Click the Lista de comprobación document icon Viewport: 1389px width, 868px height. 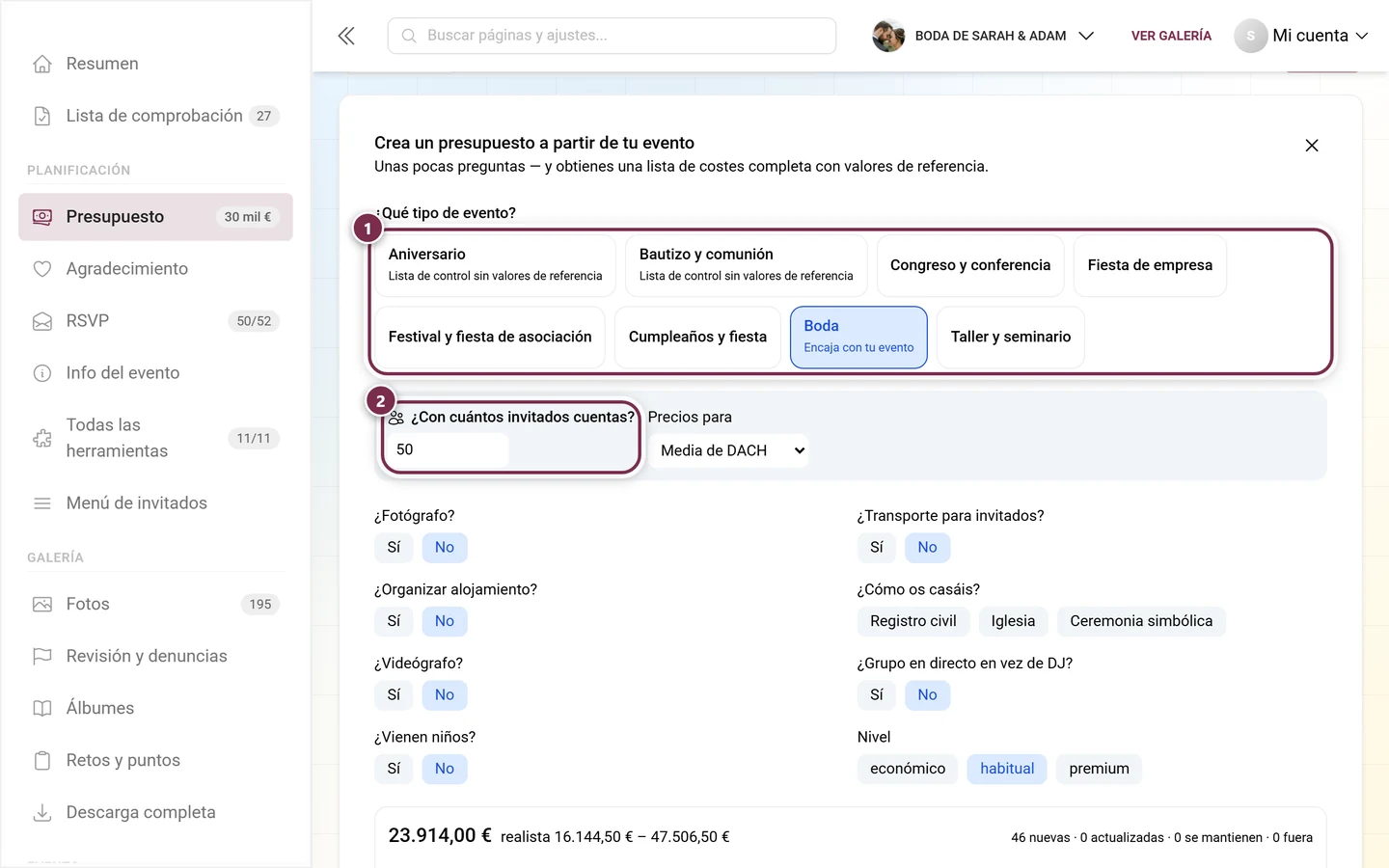(42, 116)
